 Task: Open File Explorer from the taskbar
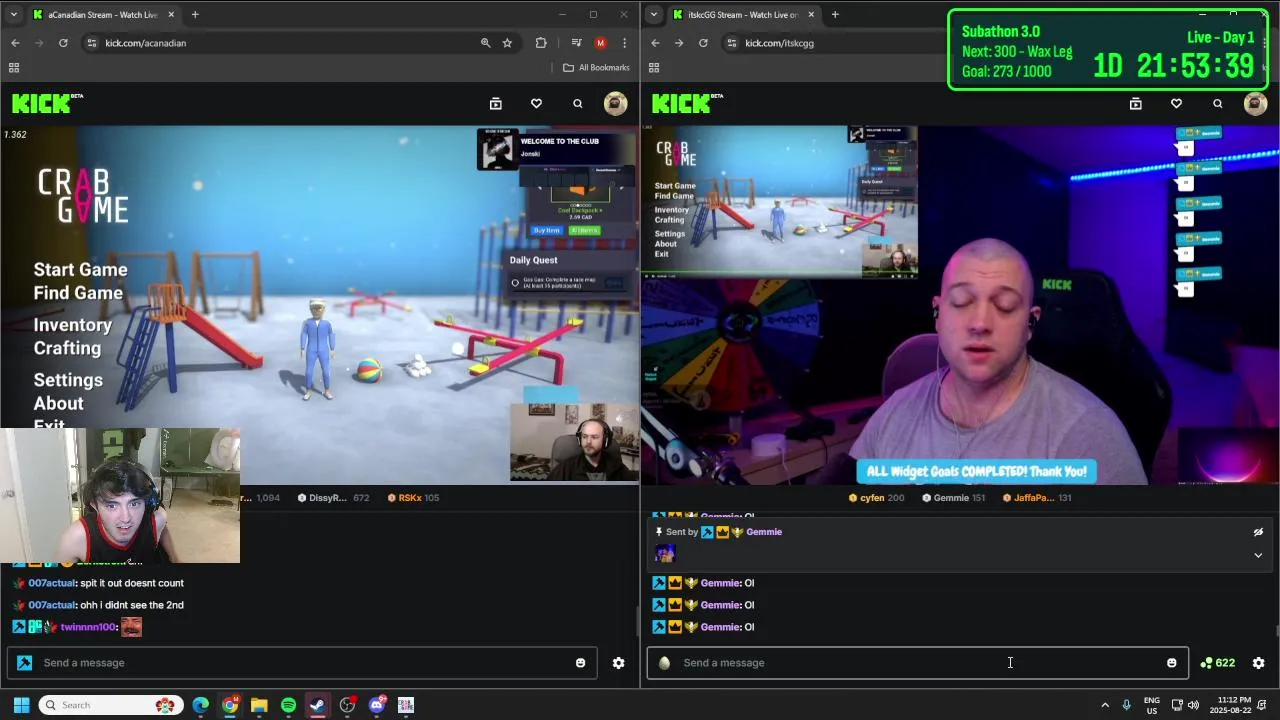tap(259, 705)
